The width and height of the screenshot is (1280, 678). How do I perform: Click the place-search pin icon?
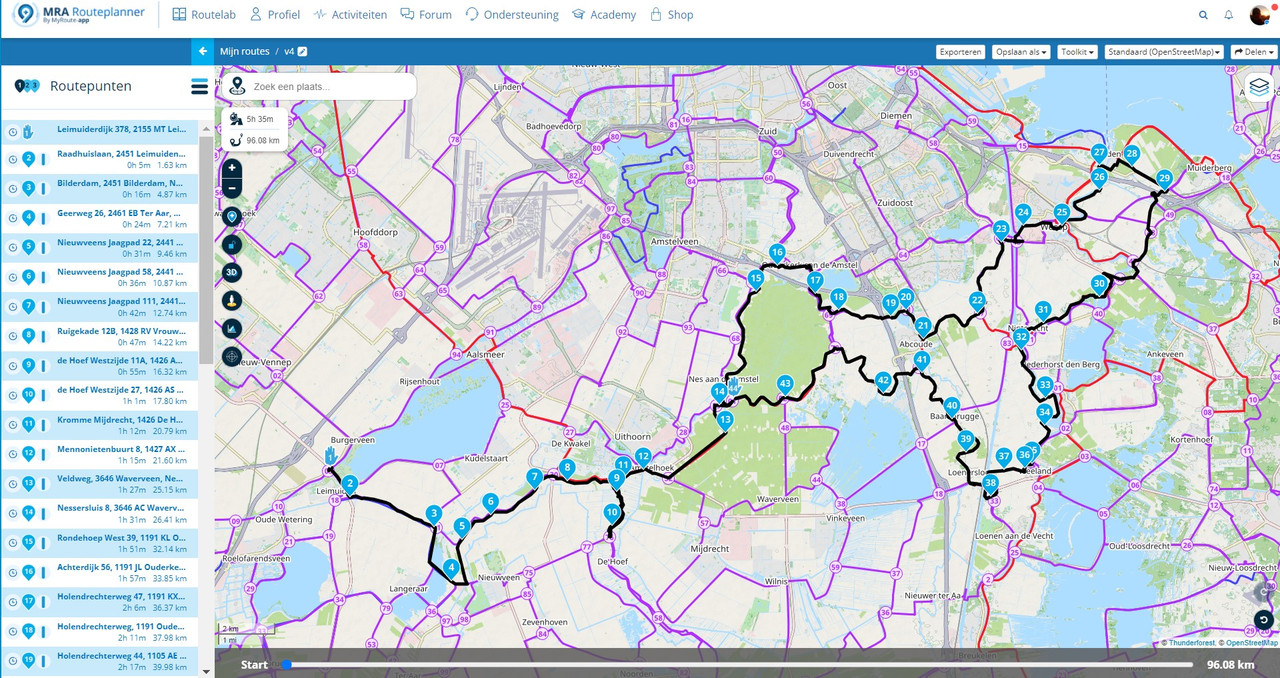(x=237, y=87)
